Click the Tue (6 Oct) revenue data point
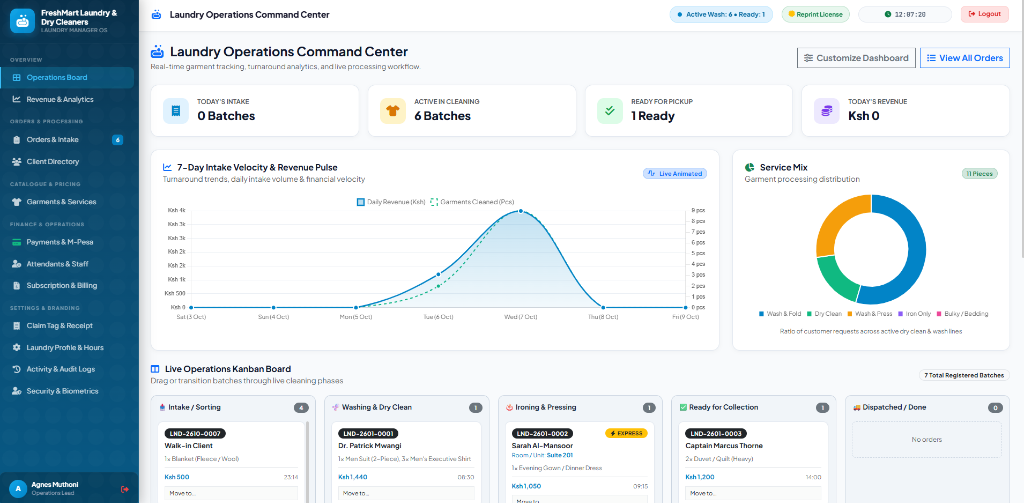 438,274
